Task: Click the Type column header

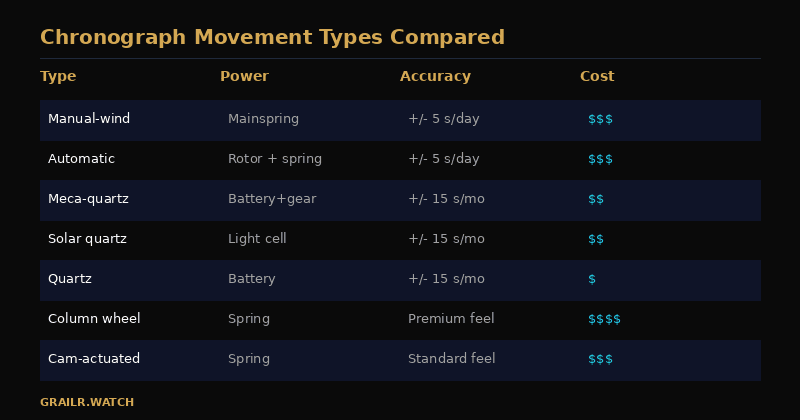Action: [58, 77]
